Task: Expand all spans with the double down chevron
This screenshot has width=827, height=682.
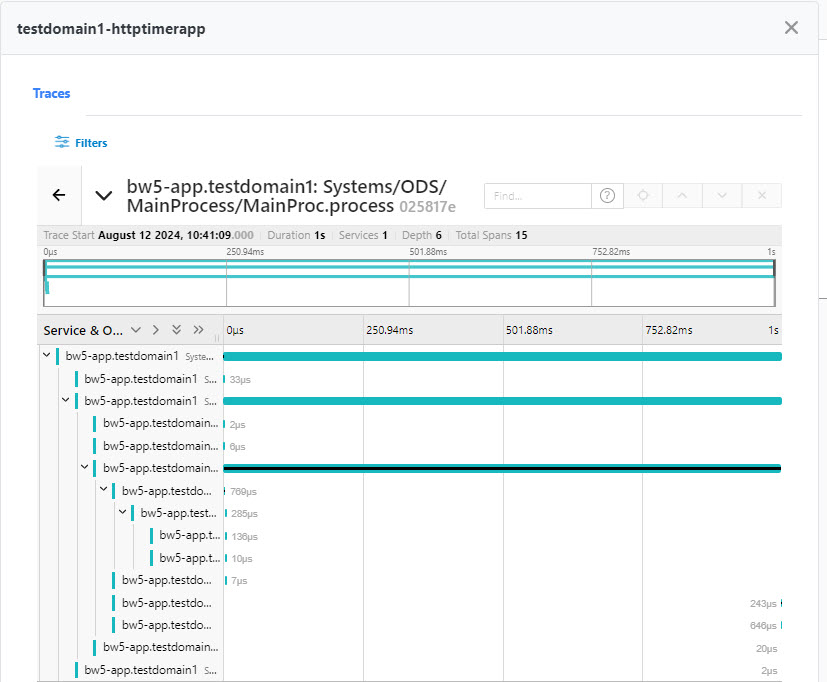Action: pyautogui.click(x=177, y=330)
